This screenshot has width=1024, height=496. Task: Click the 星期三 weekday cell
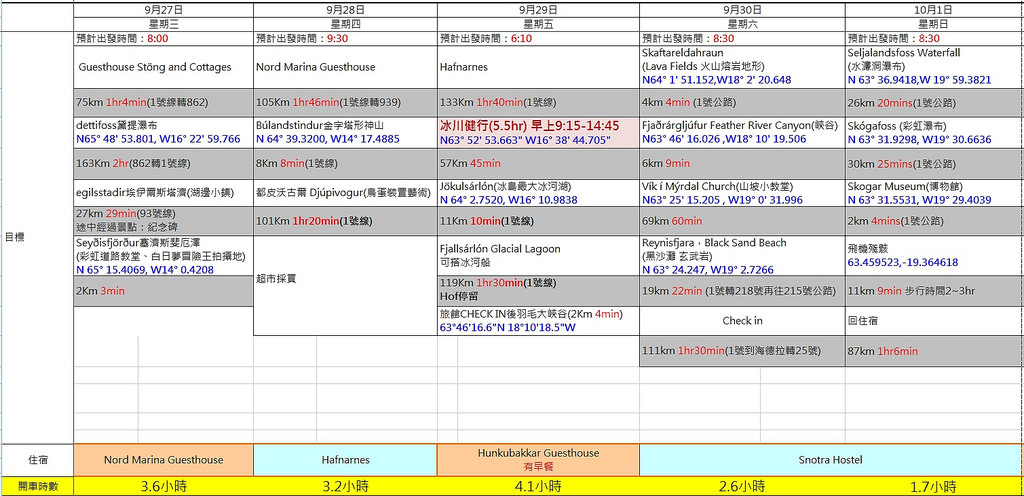point(163,24)
